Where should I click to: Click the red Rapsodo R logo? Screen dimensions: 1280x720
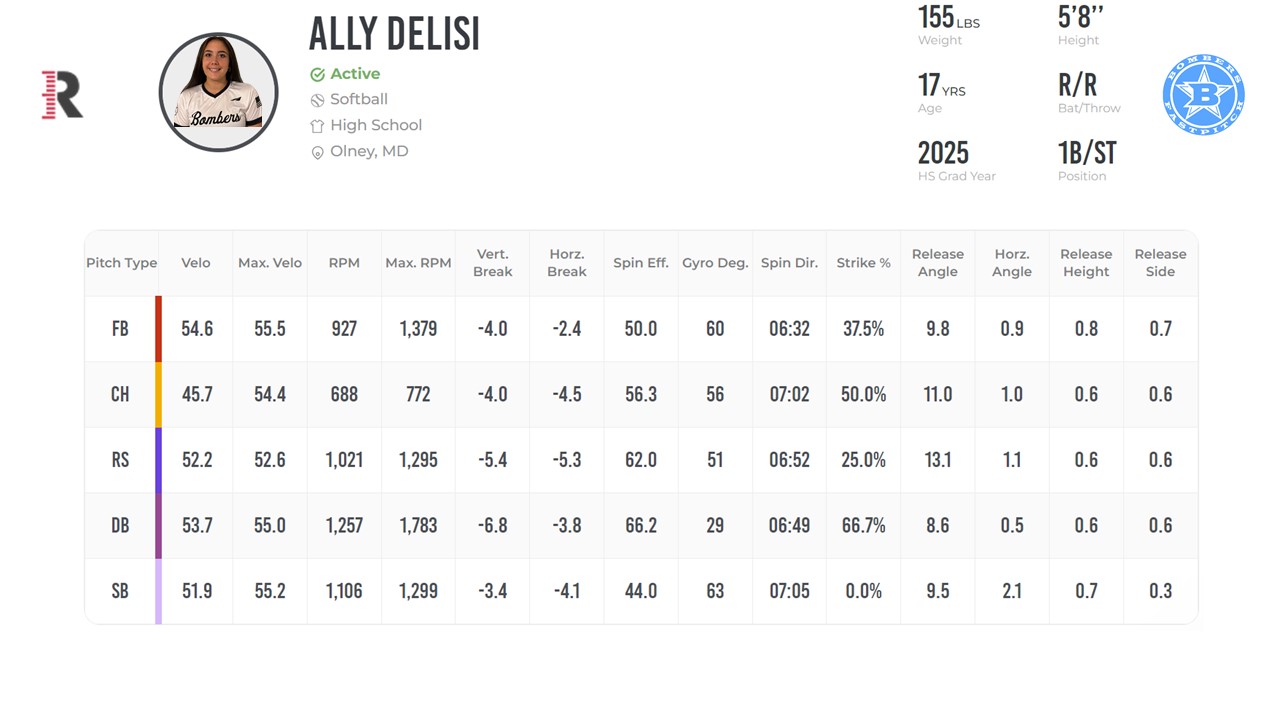coord(62,95)
